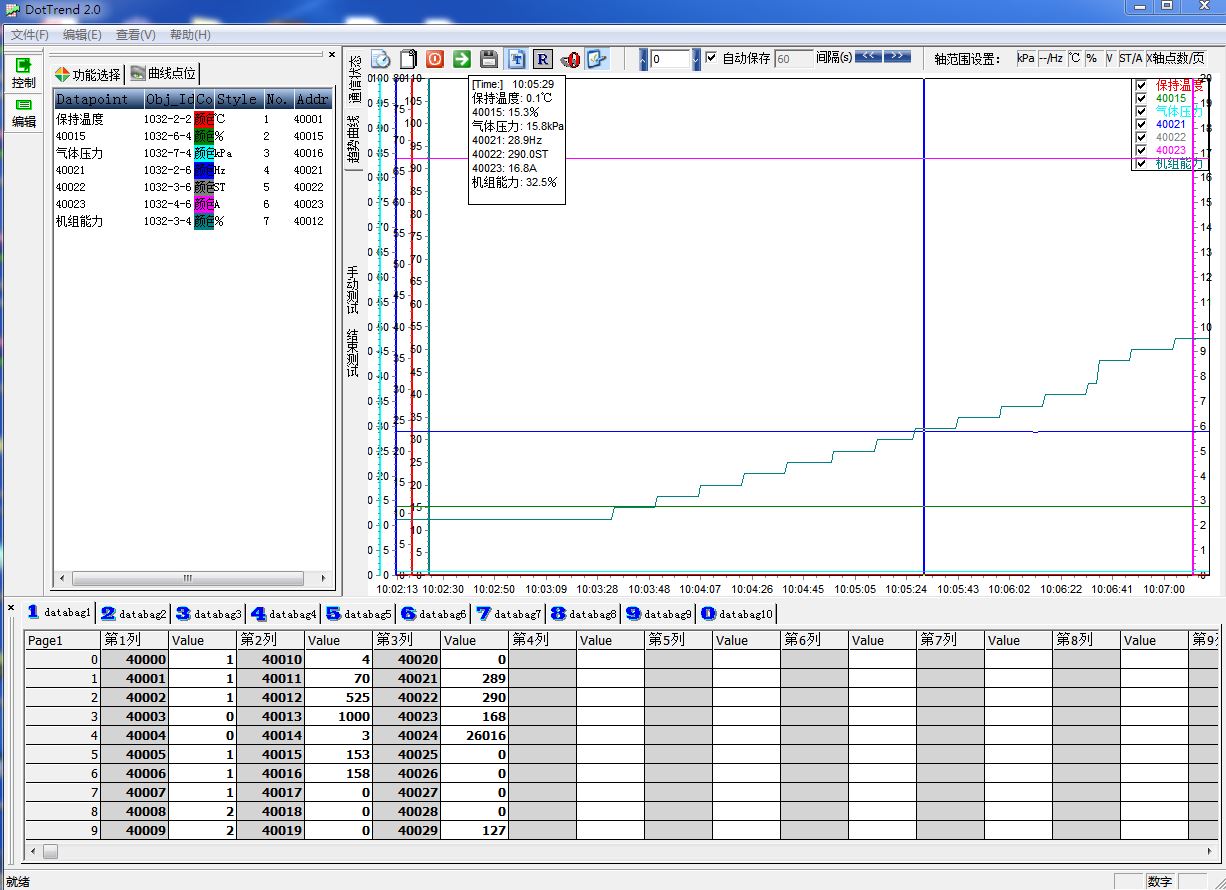Click the 间隔 interval field showing 60
This screenshot has height=890, width=1226.
[794, 59]
